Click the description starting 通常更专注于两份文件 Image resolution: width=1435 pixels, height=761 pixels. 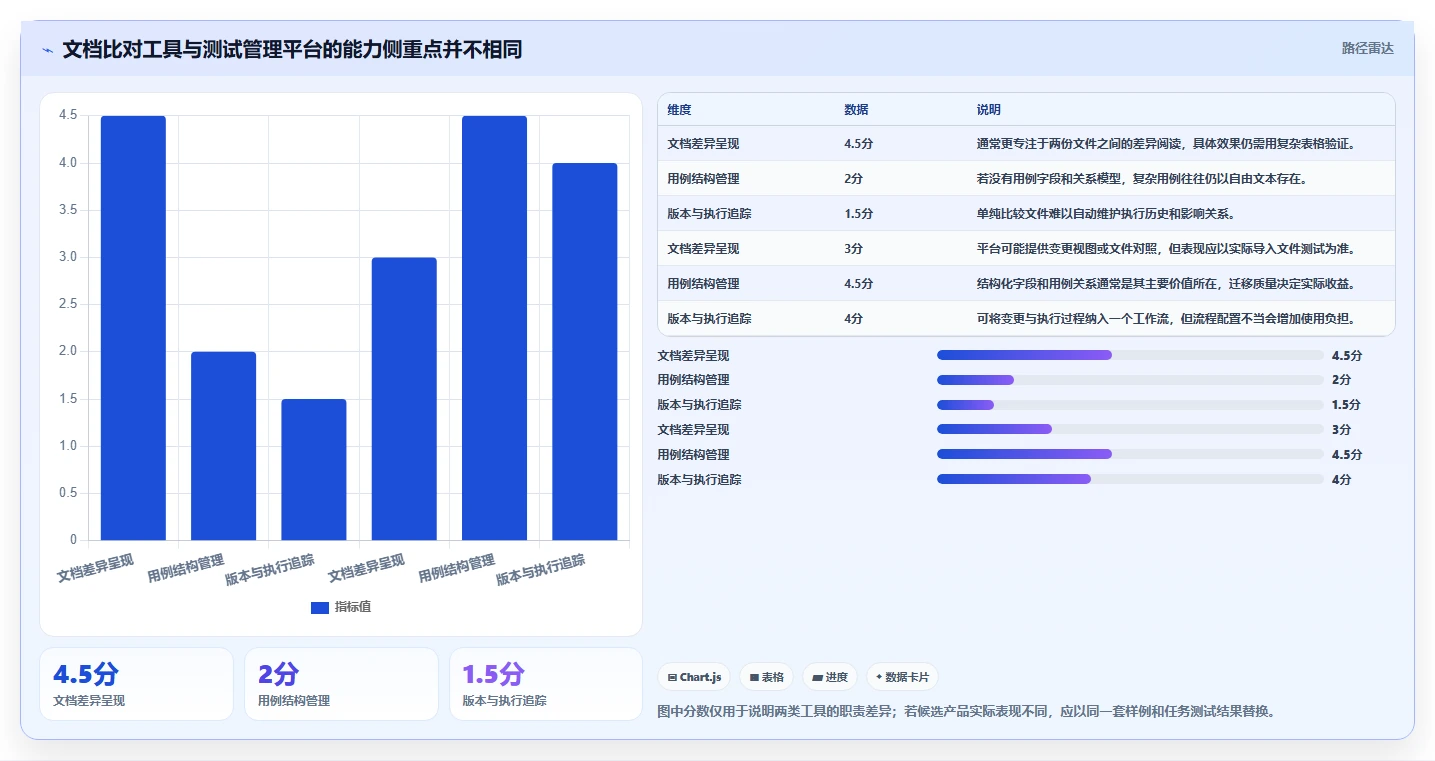tap(1166, 144)
